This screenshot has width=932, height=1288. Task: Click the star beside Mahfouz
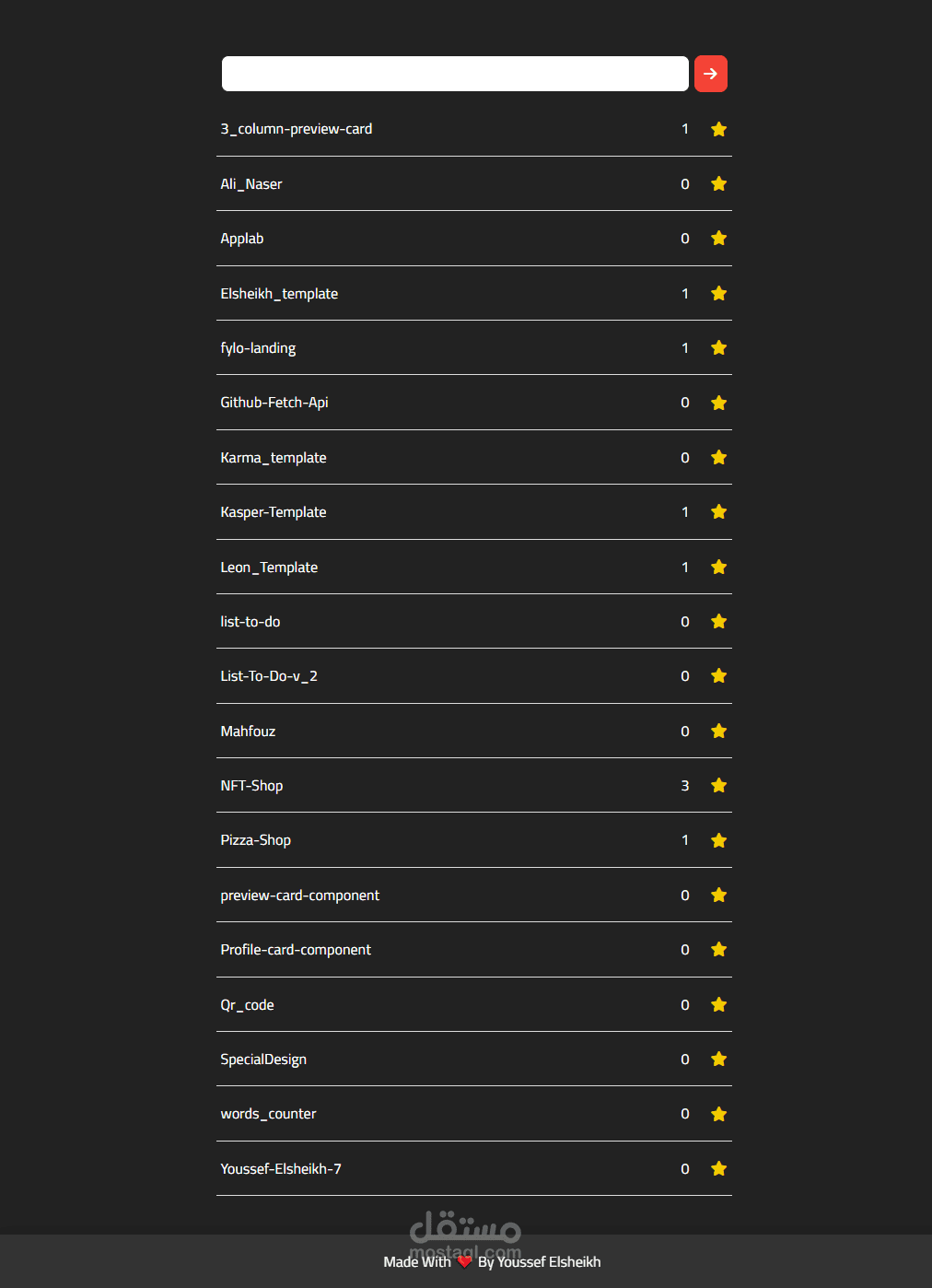pos(719,732)
